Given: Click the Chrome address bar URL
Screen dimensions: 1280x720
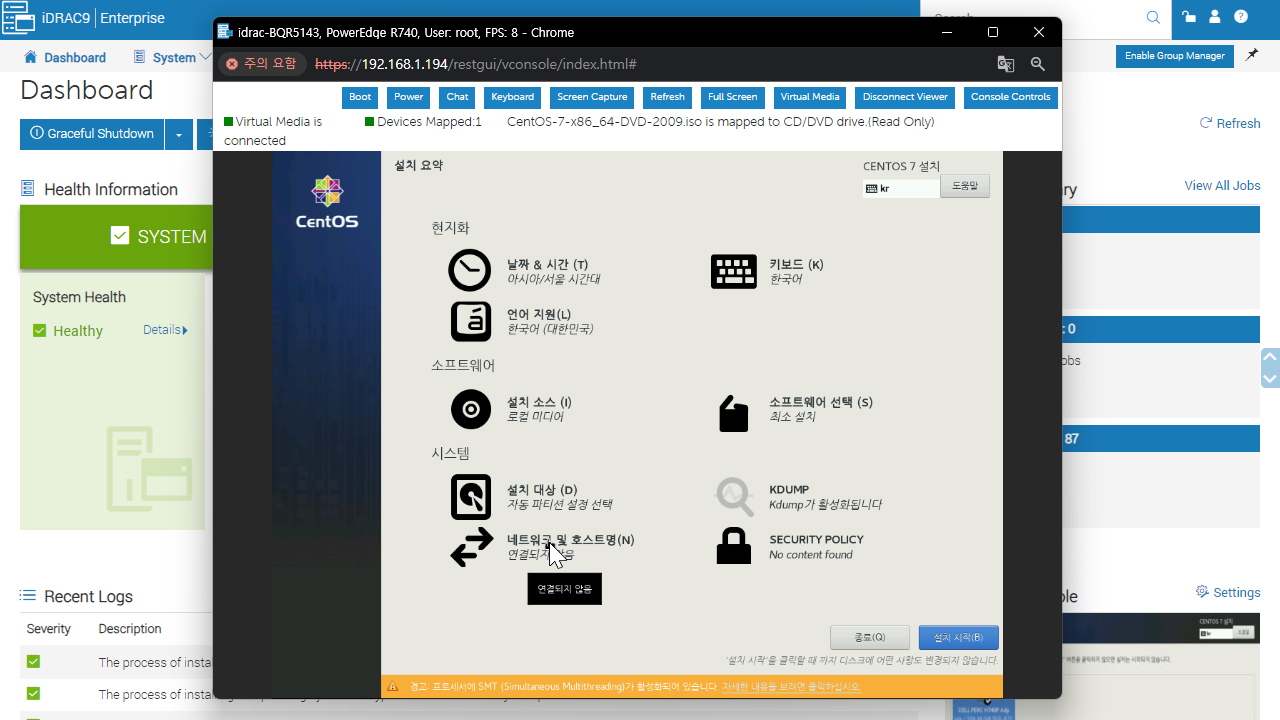Looking at the screenshot, I should click(x=475, y=64).
